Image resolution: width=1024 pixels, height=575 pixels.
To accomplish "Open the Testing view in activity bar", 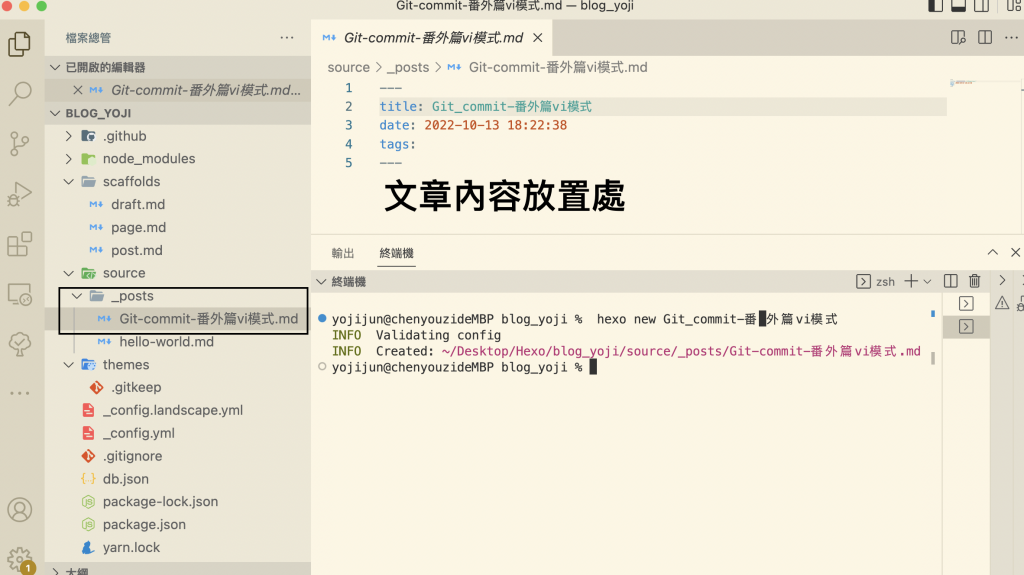I will coord(20,344).
